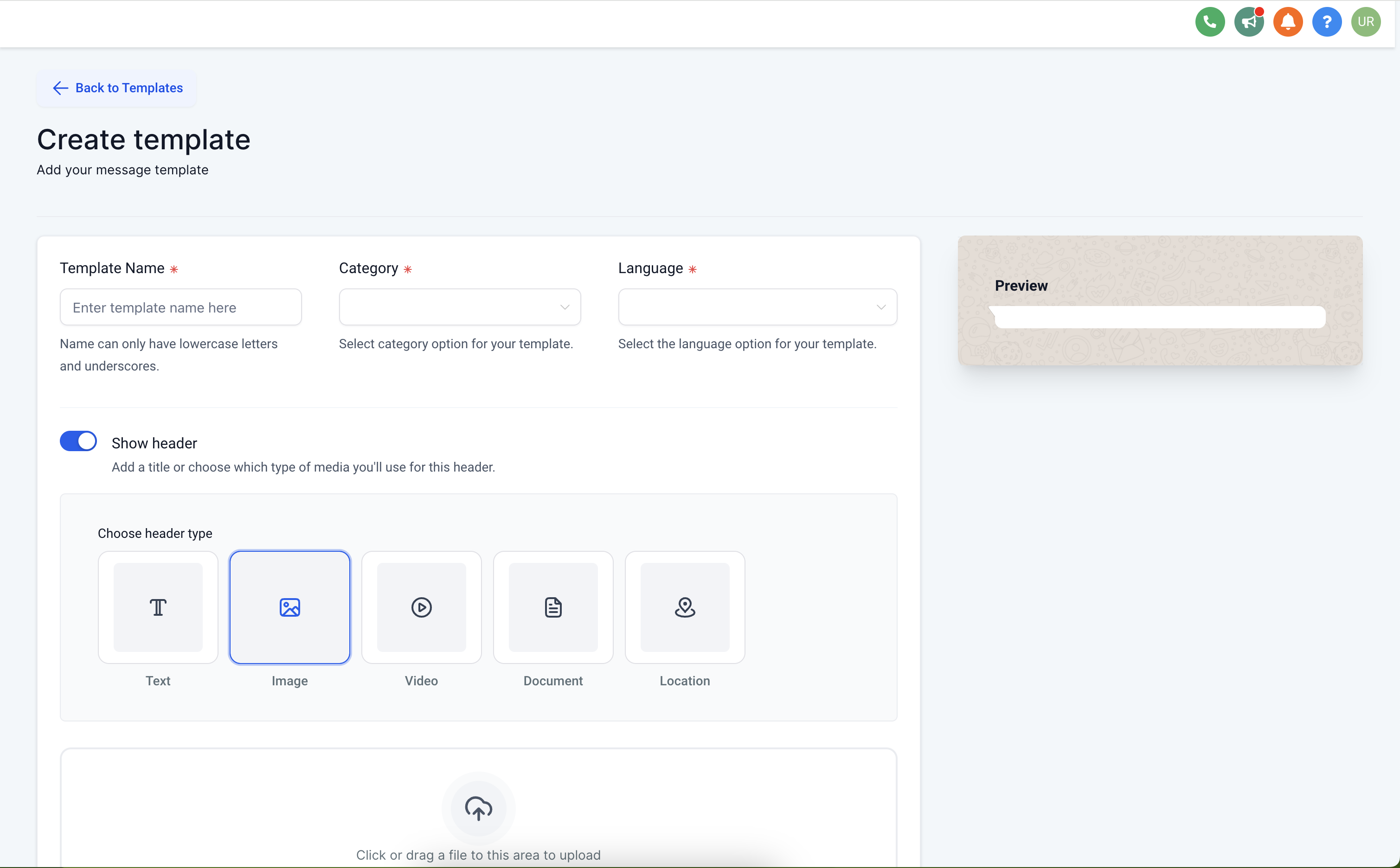Go back via Back to Templates
1400x868 pixels.
pyautogui.click(x=116, y=88)
